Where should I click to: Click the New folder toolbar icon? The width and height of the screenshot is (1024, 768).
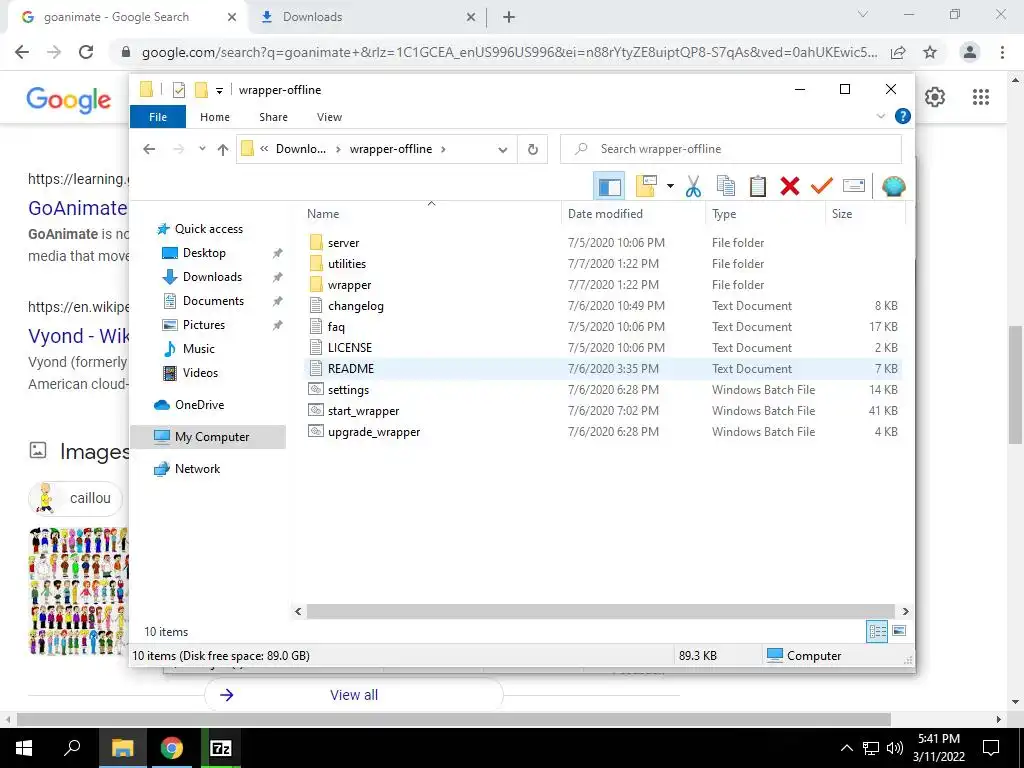coord(646,186)
